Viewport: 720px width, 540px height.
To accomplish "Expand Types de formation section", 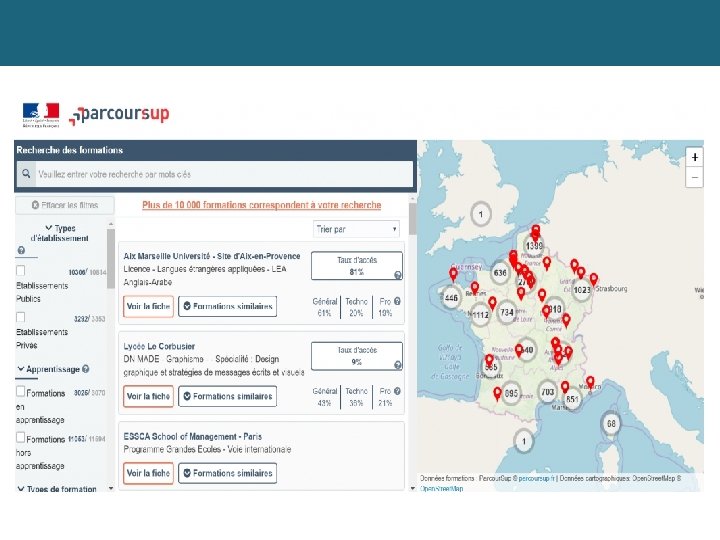I will (x=57, y=489).
